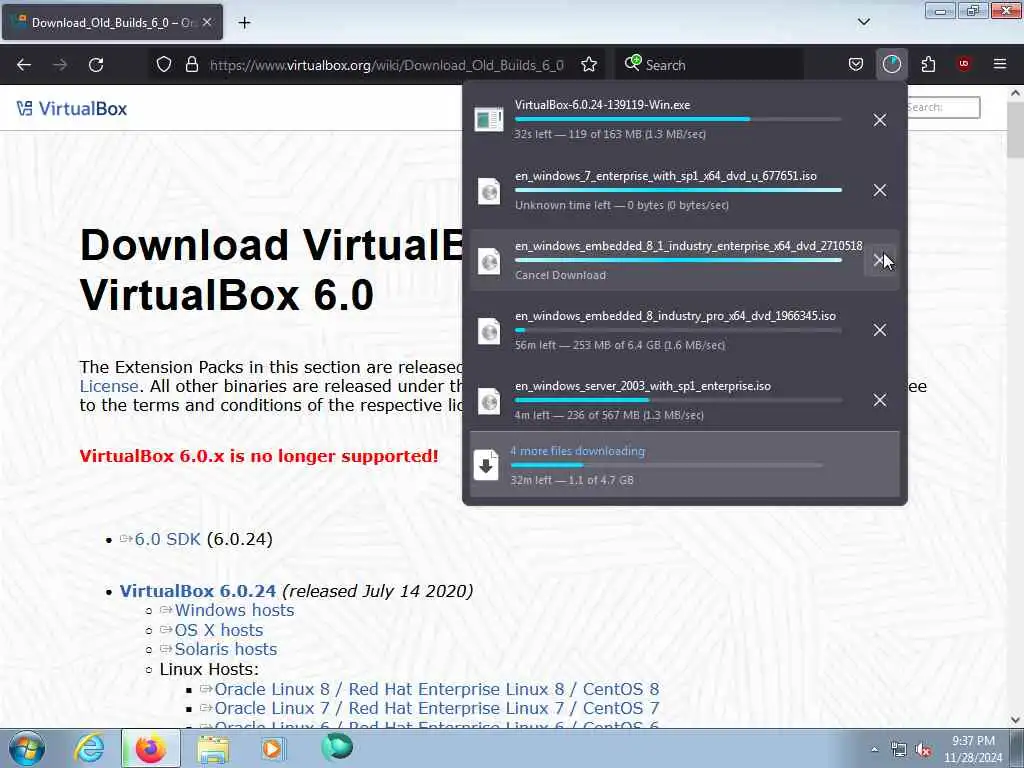Click the VirtualBox logo link

coord(72,108)
